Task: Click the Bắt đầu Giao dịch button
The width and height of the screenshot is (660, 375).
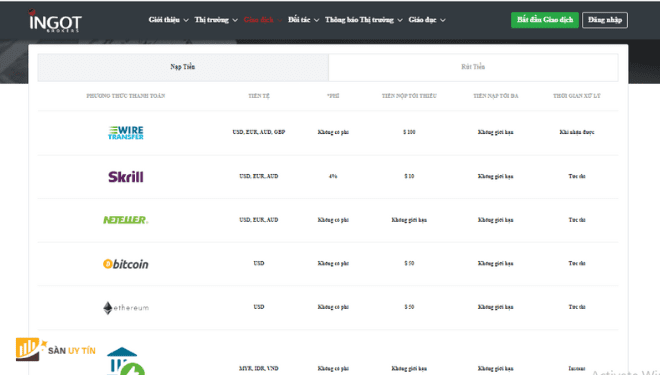Action: [x=545, y=20]
